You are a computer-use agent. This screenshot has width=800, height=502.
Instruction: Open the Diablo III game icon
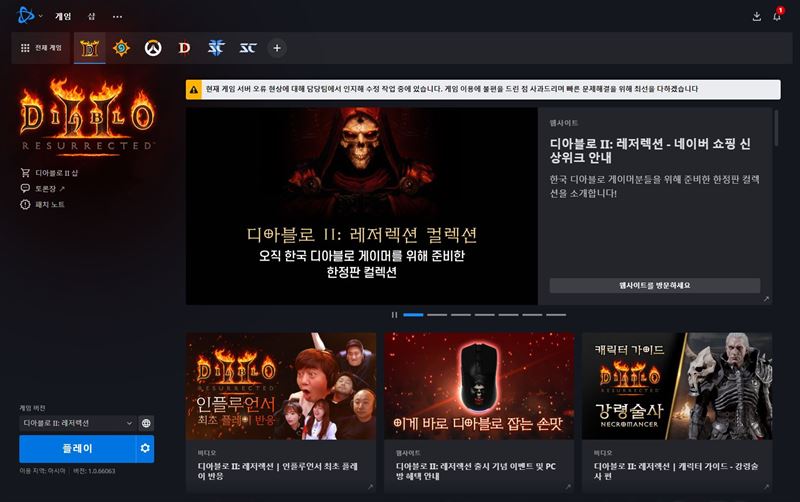click(184, 48)
